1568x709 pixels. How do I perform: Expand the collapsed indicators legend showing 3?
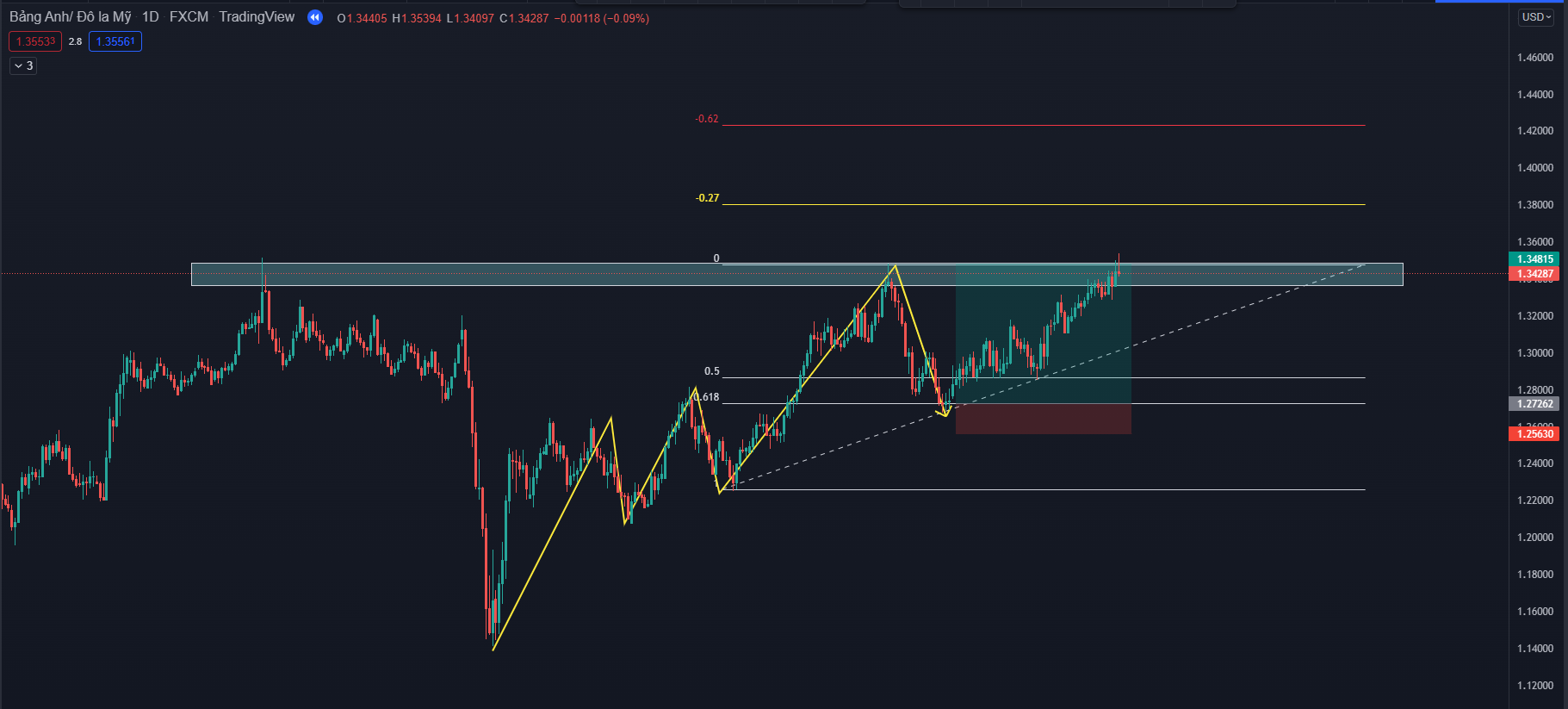click(23, 65)
